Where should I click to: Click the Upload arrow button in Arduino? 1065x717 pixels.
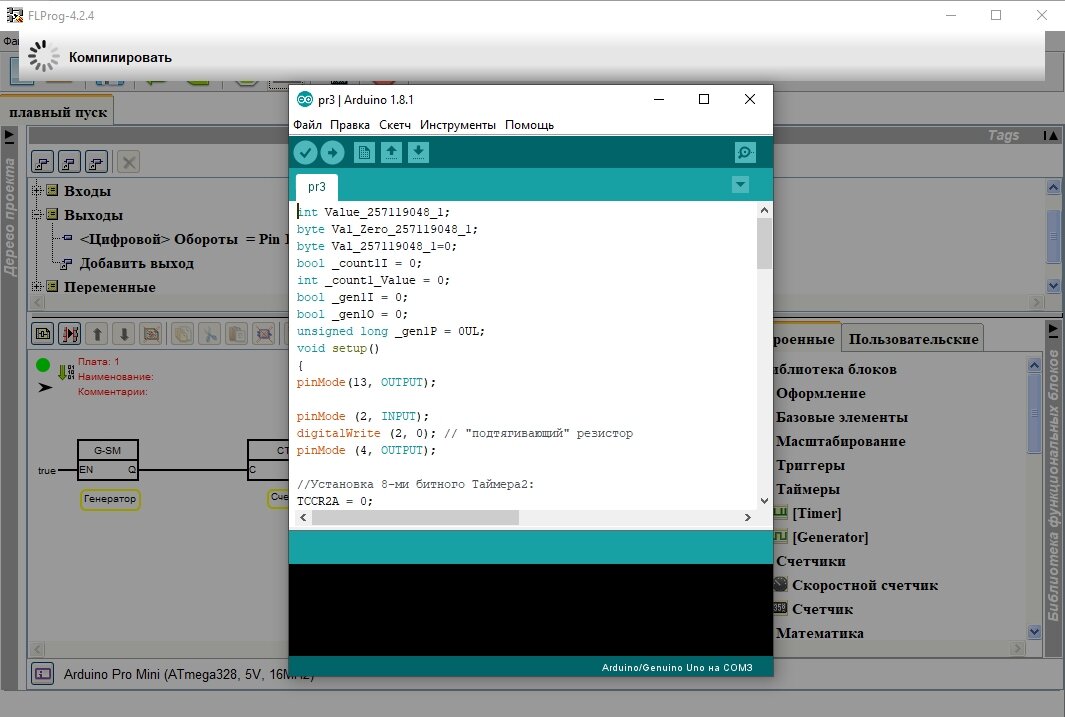coord(332,153)
